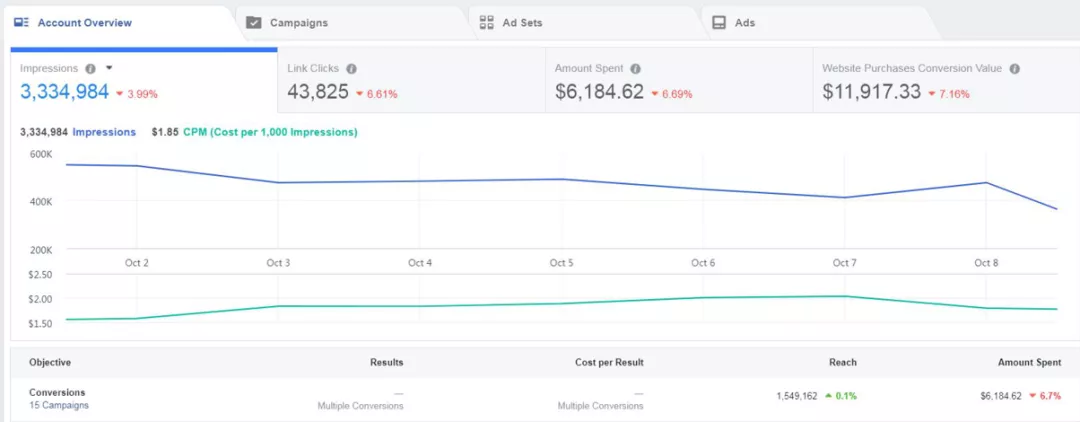Open info icon next to Amount Spent

[636, 69]
